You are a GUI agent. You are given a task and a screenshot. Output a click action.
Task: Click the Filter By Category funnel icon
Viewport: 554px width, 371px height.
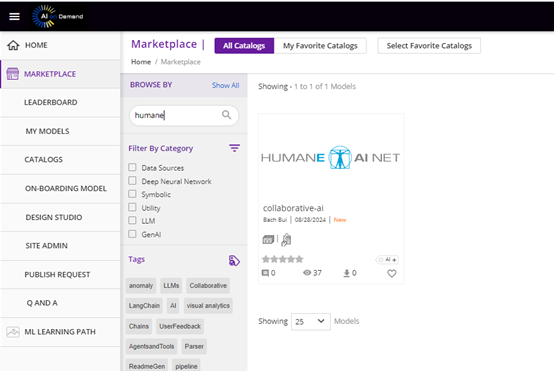234,148
